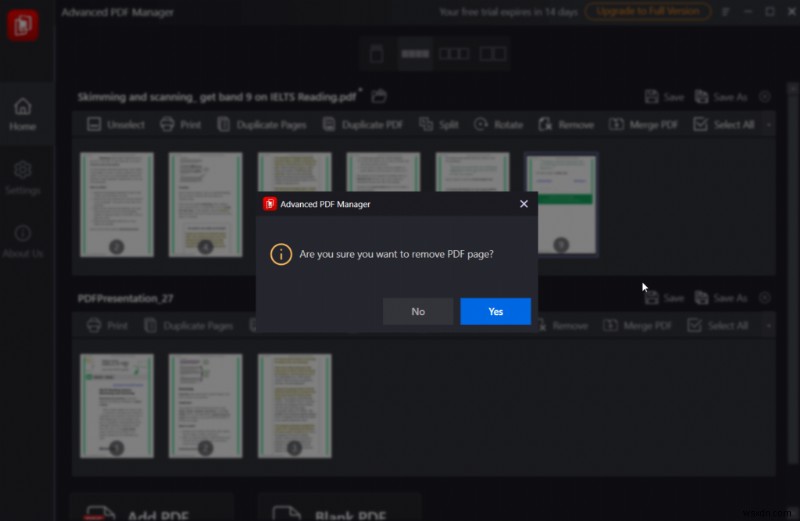Screen dimensions: 800x521
Task: Save As for PDFPresentation_27
Action: 720,297
